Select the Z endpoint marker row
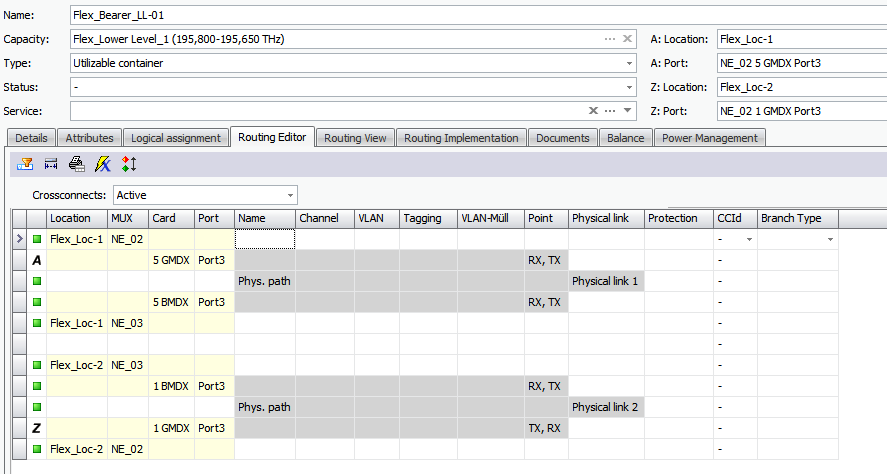 37,428
